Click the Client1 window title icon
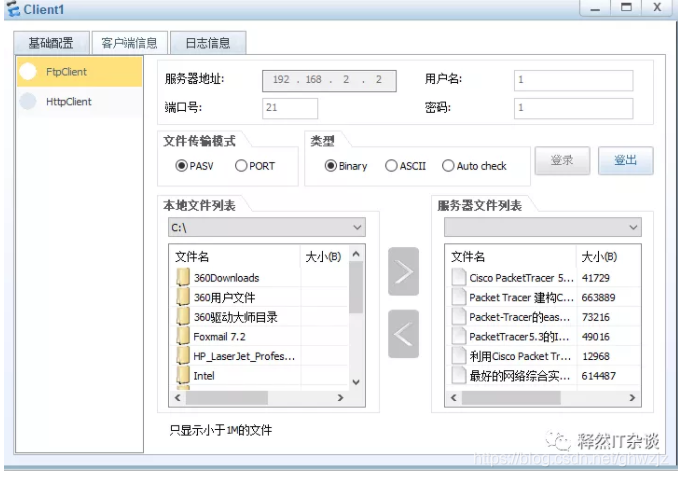Image resolution: width=678 pixels, height=477 pixels. pyautogui.click(x=13, y=9)
